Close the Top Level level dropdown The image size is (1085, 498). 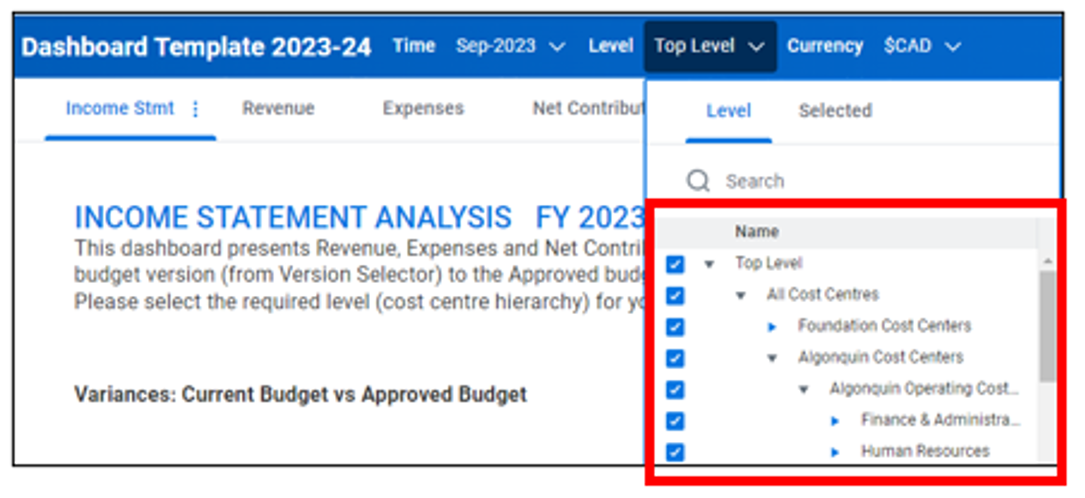(x=709, y=46)
